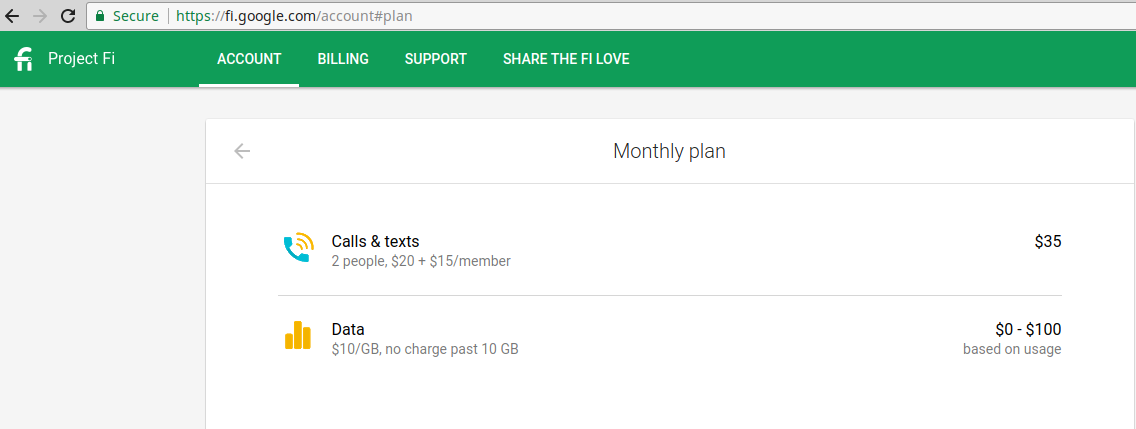Open the BILLING tab

pos(343,59)
